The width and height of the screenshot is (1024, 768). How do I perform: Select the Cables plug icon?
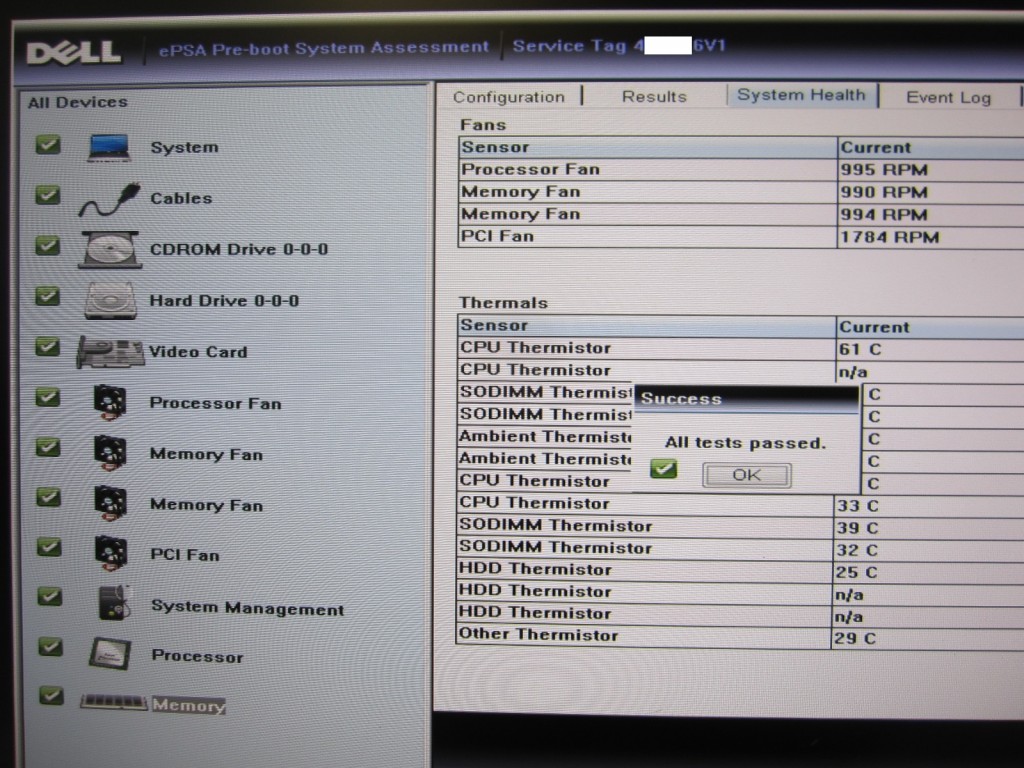(110, 199)
